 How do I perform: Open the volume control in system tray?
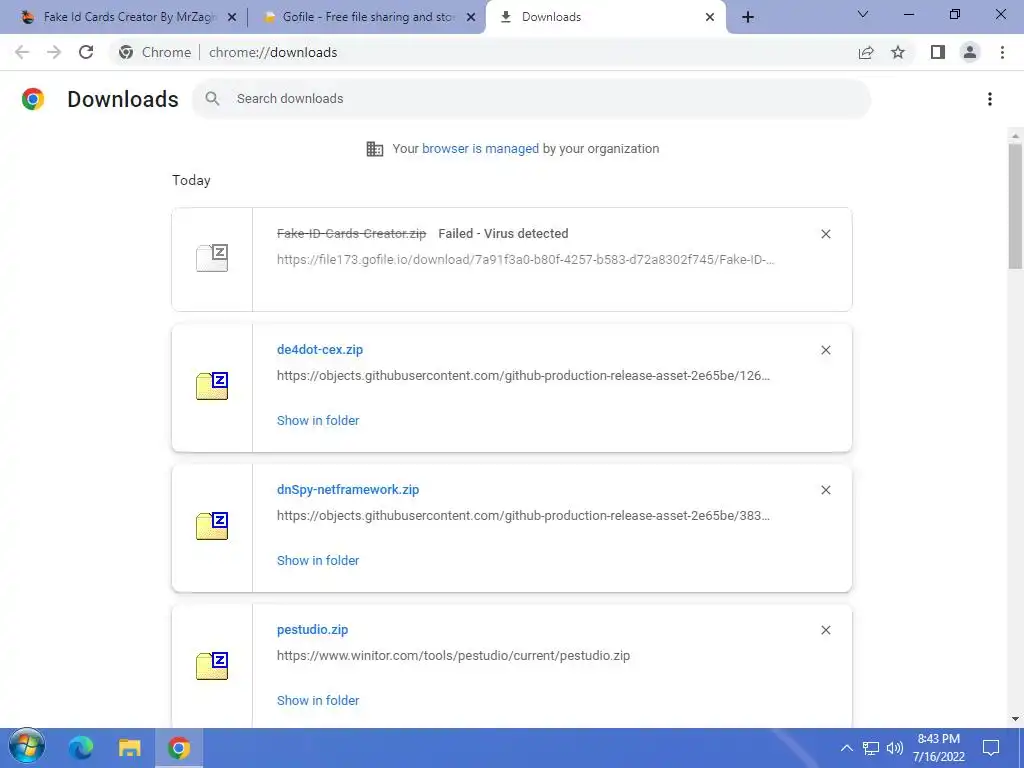click(895, 748)
